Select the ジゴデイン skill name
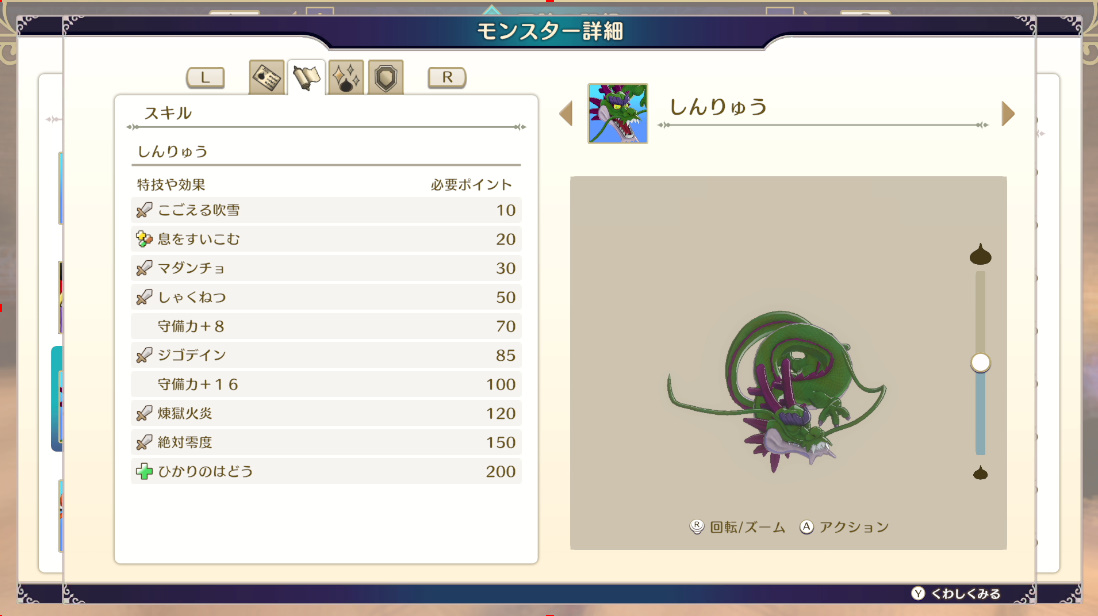The height and width of the screenshot is (616, 1098). tap(192, 355)
